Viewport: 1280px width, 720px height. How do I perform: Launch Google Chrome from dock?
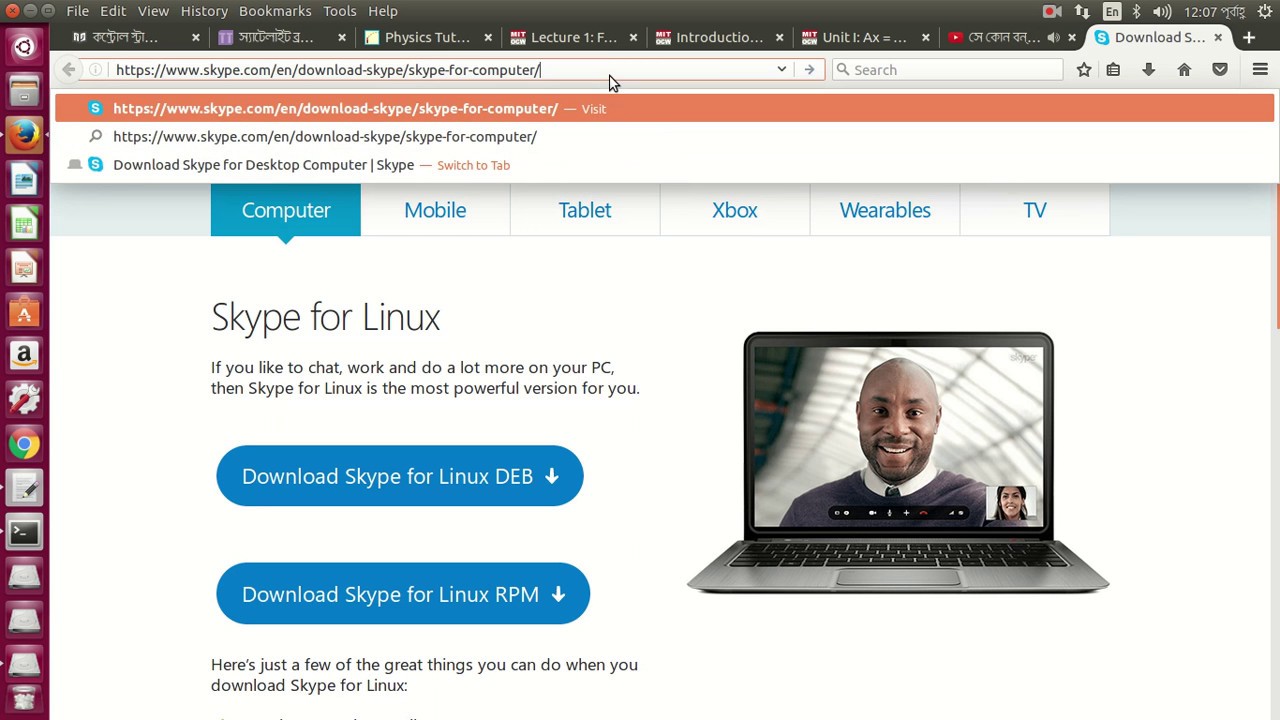coord(24,444)
